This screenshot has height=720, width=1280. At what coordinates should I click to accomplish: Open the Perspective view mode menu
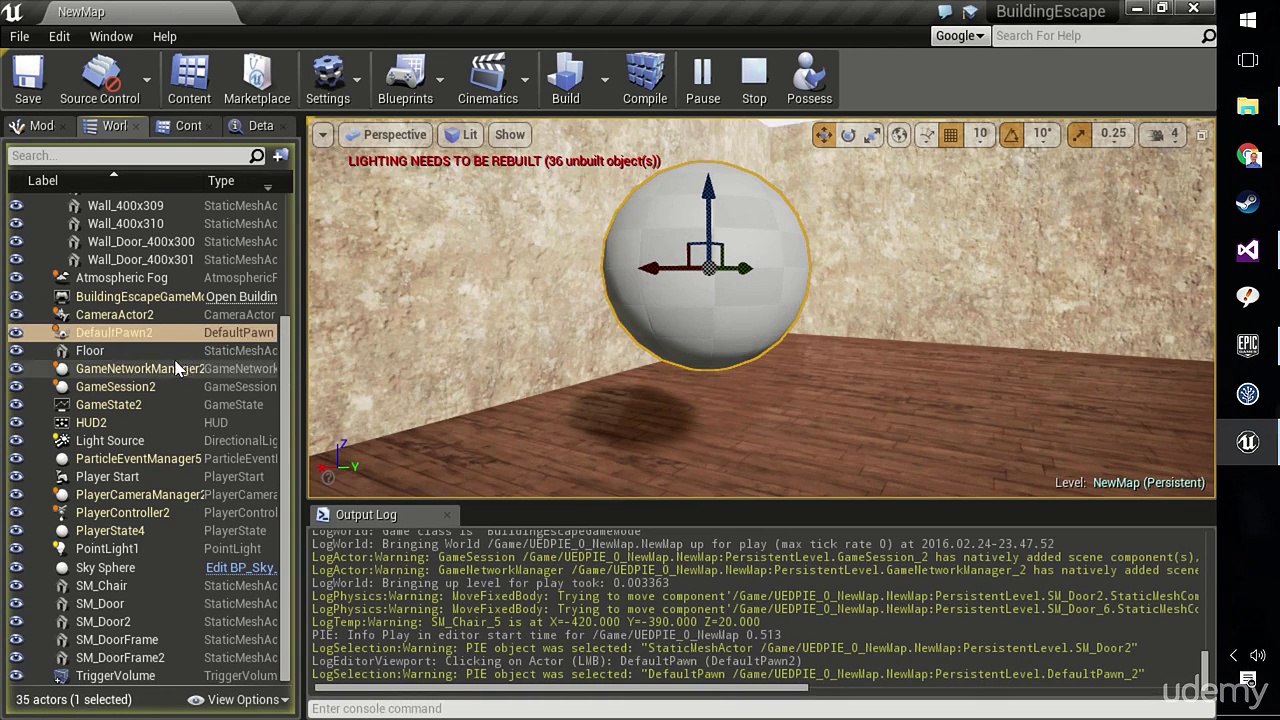(x=385, y=135)
